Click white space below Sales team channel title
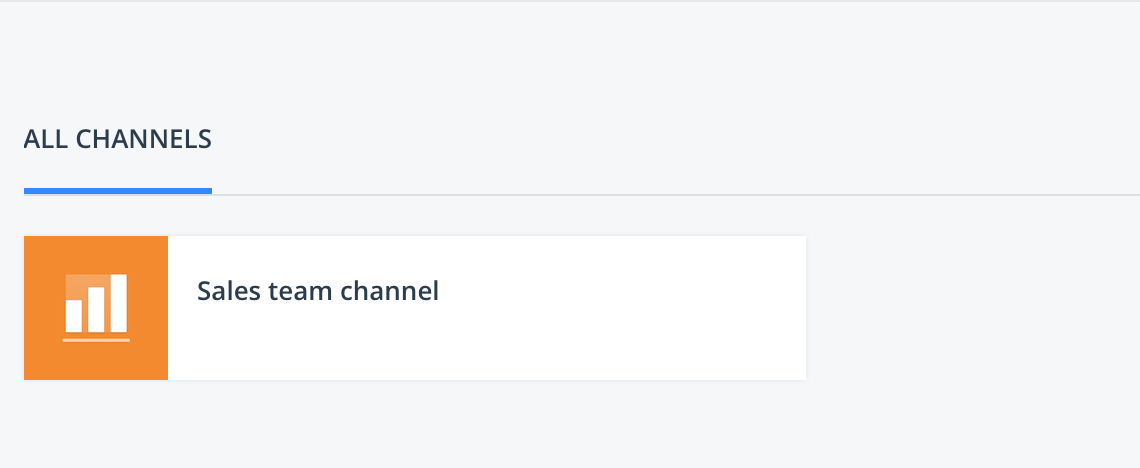 318,342
